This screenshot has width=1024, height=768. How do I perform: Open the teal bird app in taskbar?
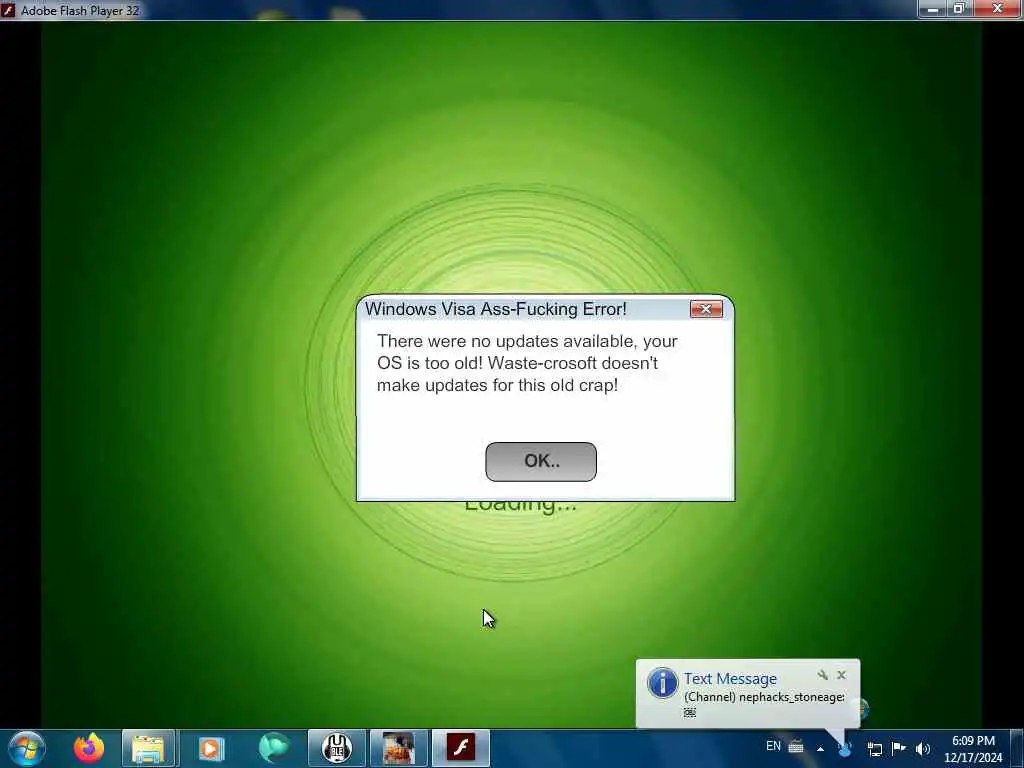(274, 748)
